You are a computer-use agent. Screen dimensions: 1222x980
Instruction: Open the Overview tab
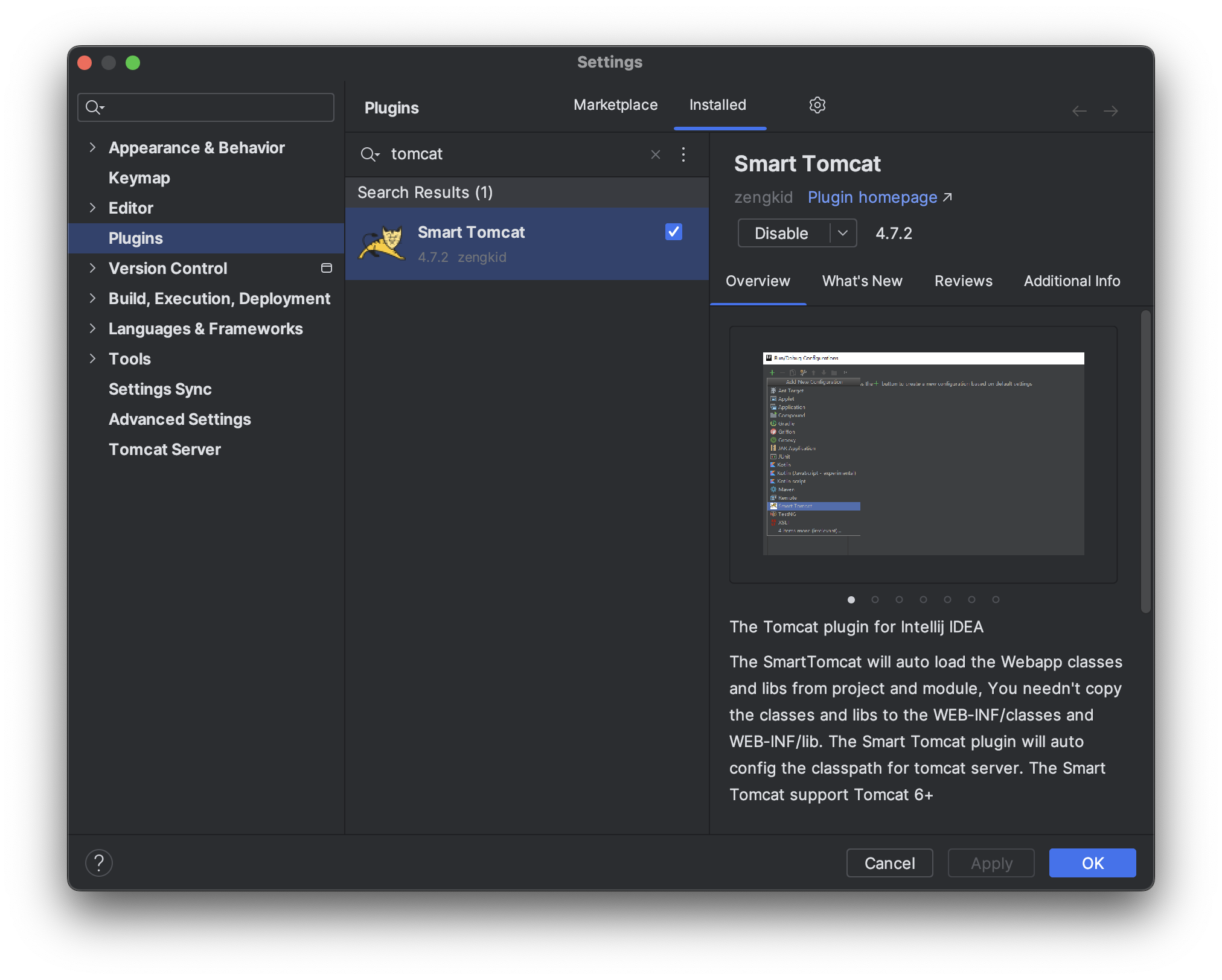(758, 281)
